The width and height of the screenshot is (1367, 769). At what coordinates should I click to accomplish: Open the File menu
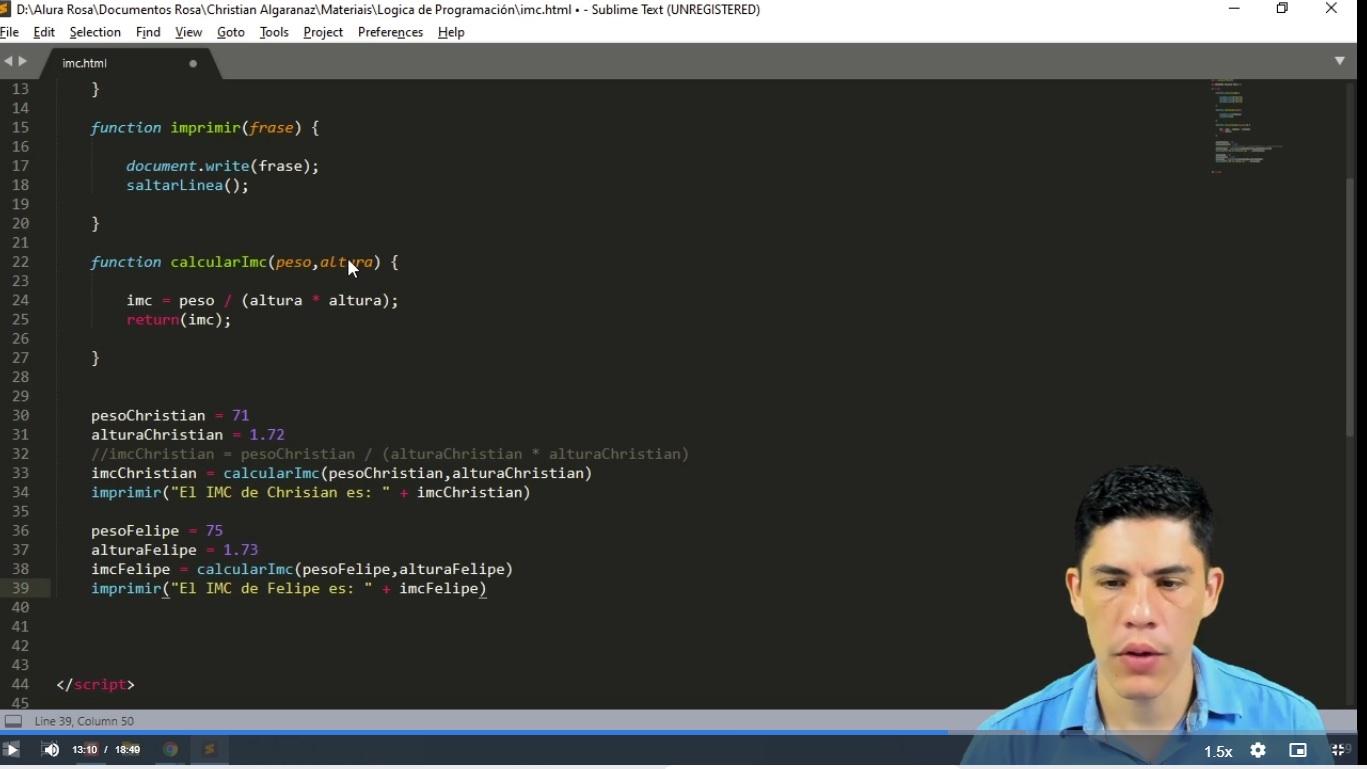pos(10,32)
